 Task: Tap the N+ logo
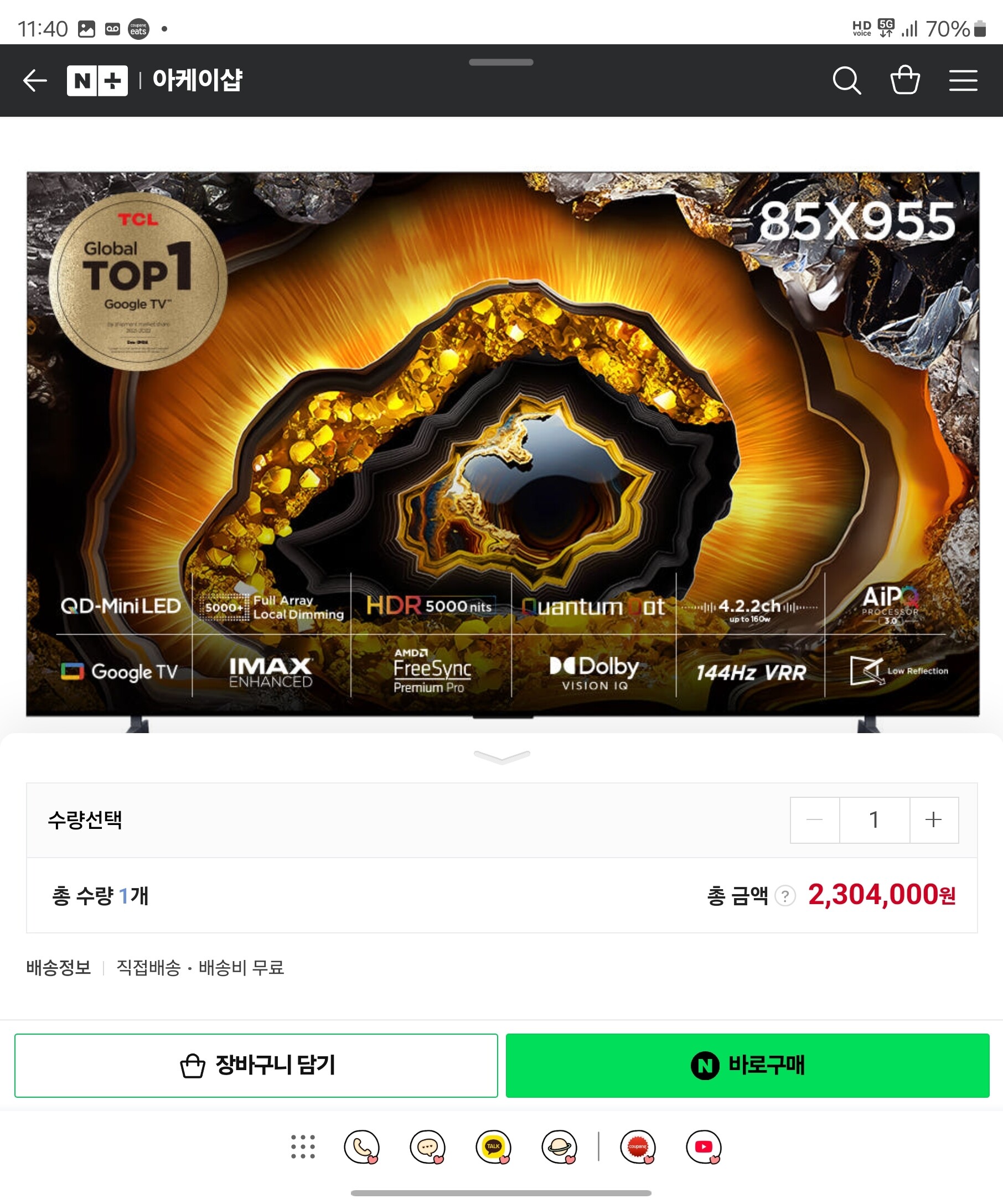point(97,80)
